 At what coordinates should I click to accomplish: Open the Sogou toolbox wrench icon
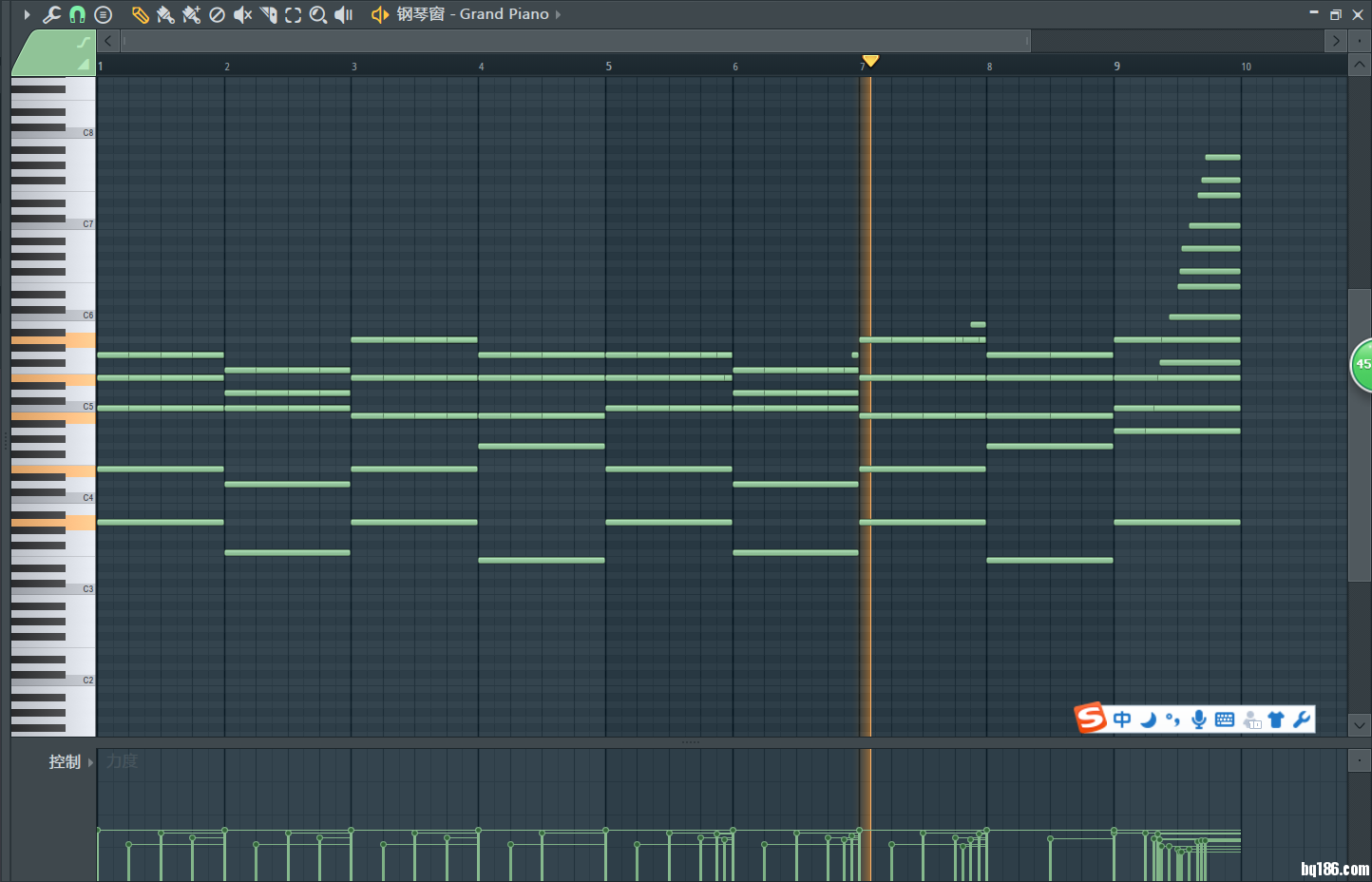pyautogui.click(x=1302, y=719)
